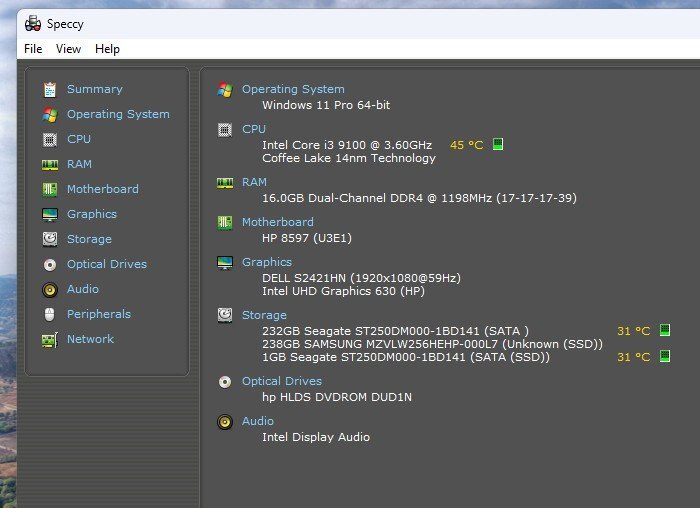This screenshot has height=508, width=700.
Task: Open Audio label in sidebar
Action: pos(83,289)
